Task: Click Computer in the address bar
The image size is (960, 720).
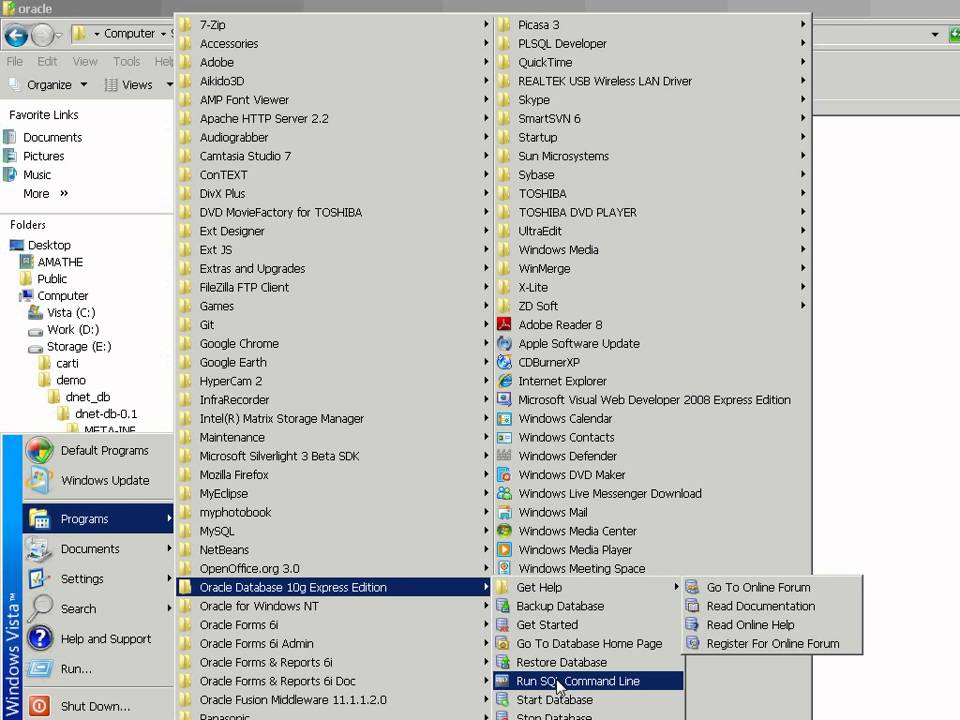Action: [x=129, y=34]
